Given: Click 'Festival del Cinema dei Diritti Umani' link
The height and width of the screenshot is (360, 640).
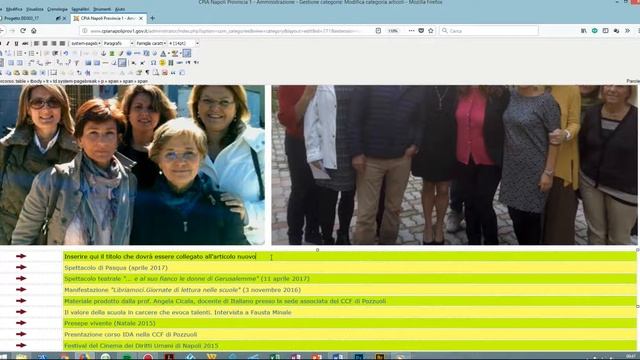Looking at the screenshot, I should click(141, 346).
